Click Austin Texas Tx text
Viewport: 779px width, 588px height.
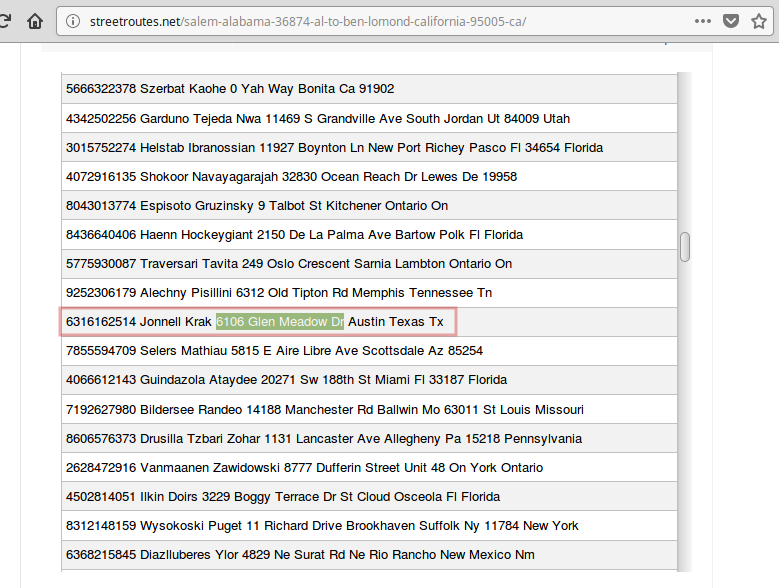[396, 322]
